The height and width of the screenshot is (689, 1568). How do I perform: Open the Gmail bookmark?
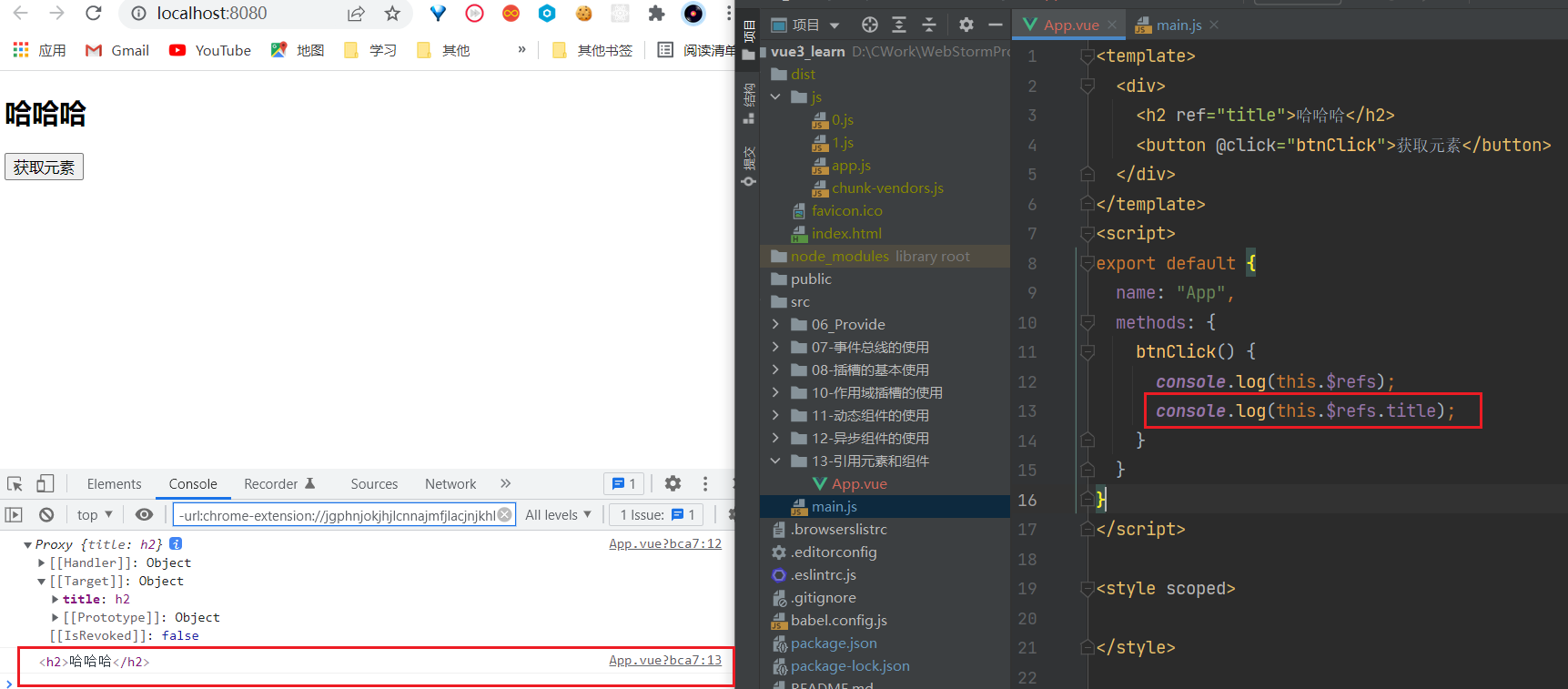point(117,50)
